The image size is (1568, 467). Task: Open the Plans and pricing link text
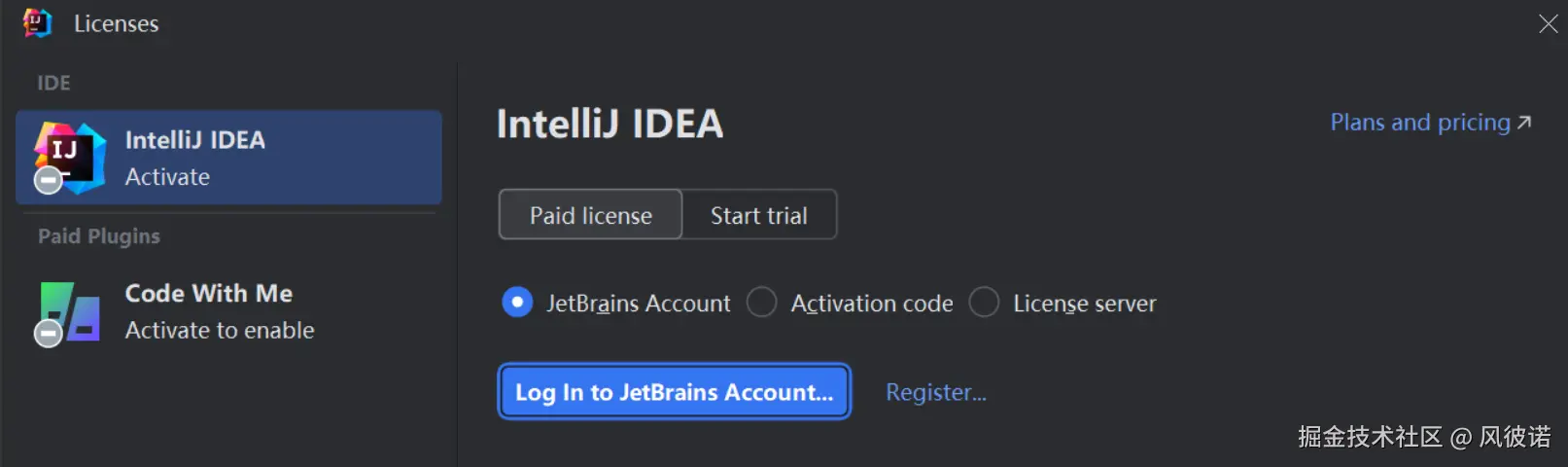pyautogui.click(x=1419, y=123)
